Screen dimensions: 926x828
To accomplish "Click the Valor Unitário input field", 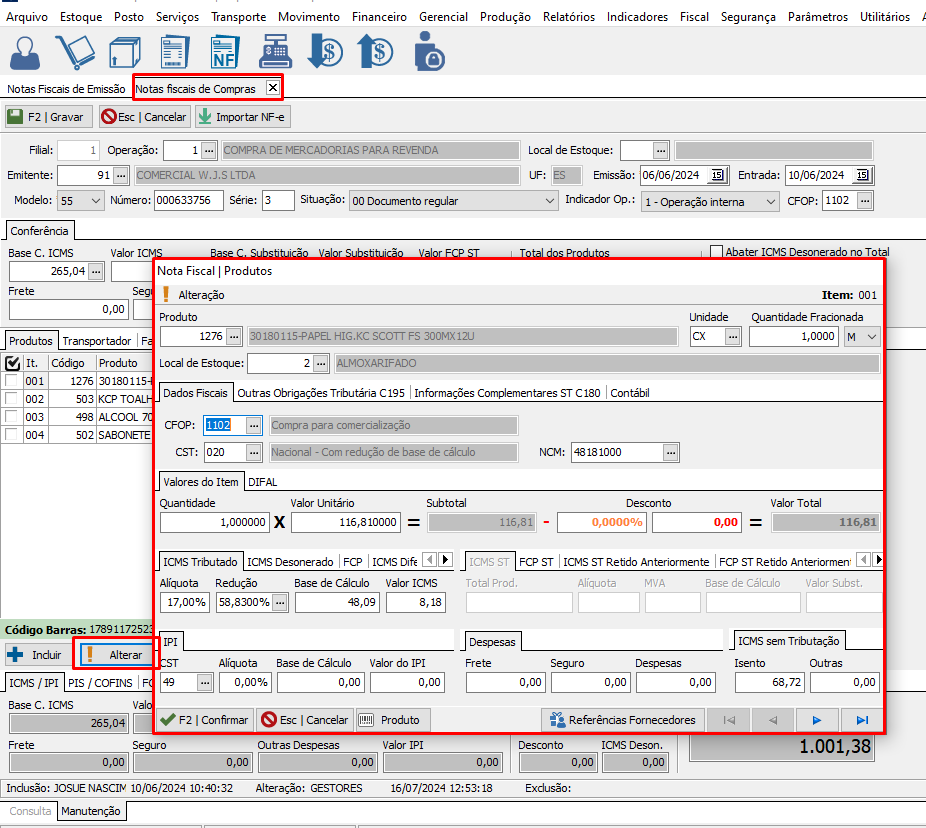I will point(345,522).
